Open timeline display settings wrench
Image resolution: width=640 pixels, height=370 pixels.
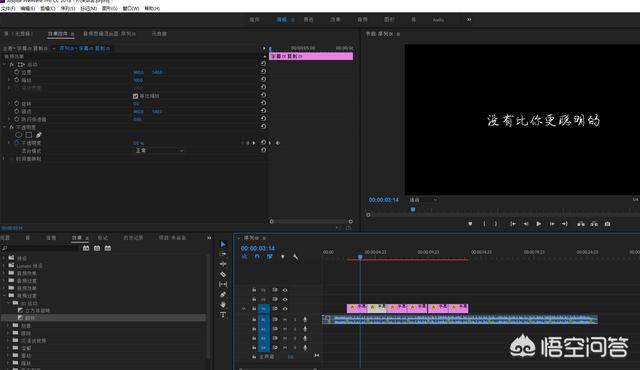coord(295,257)
